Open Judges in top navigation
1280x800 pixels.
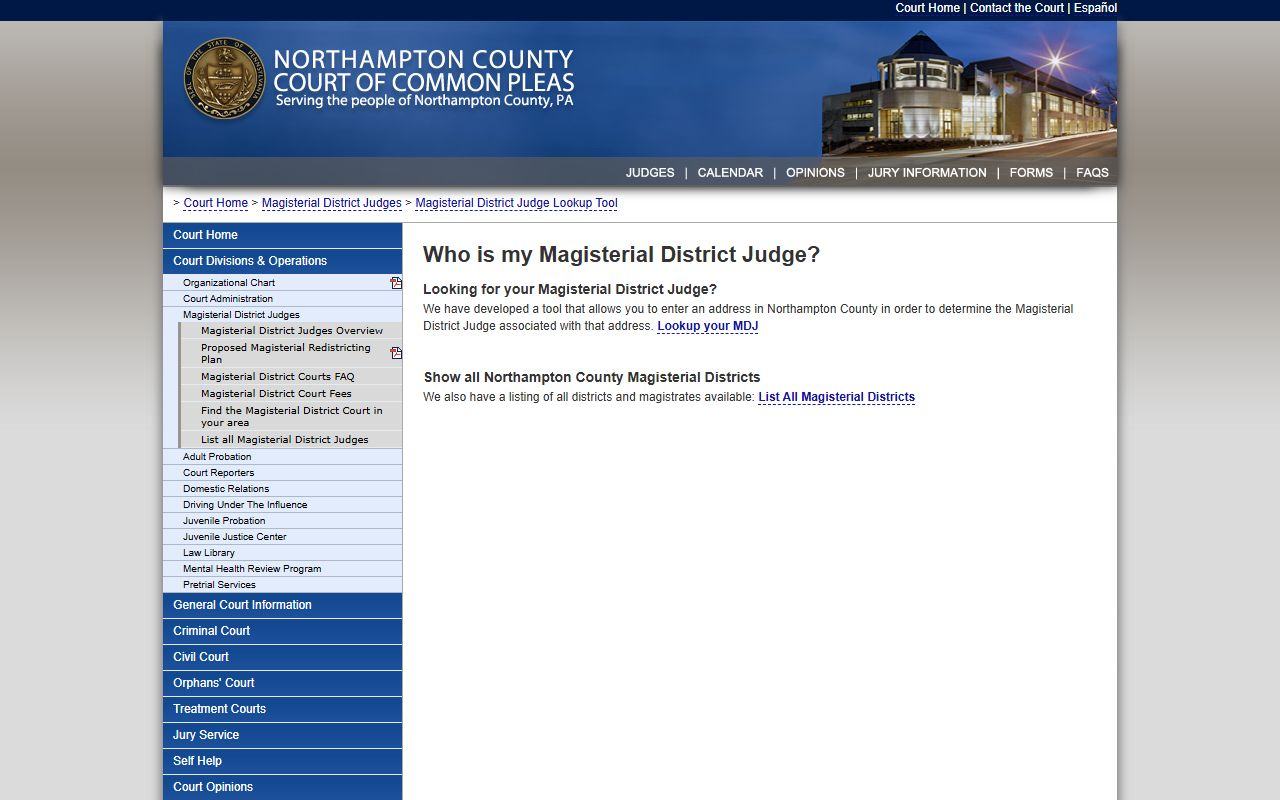tap(650, 173)
